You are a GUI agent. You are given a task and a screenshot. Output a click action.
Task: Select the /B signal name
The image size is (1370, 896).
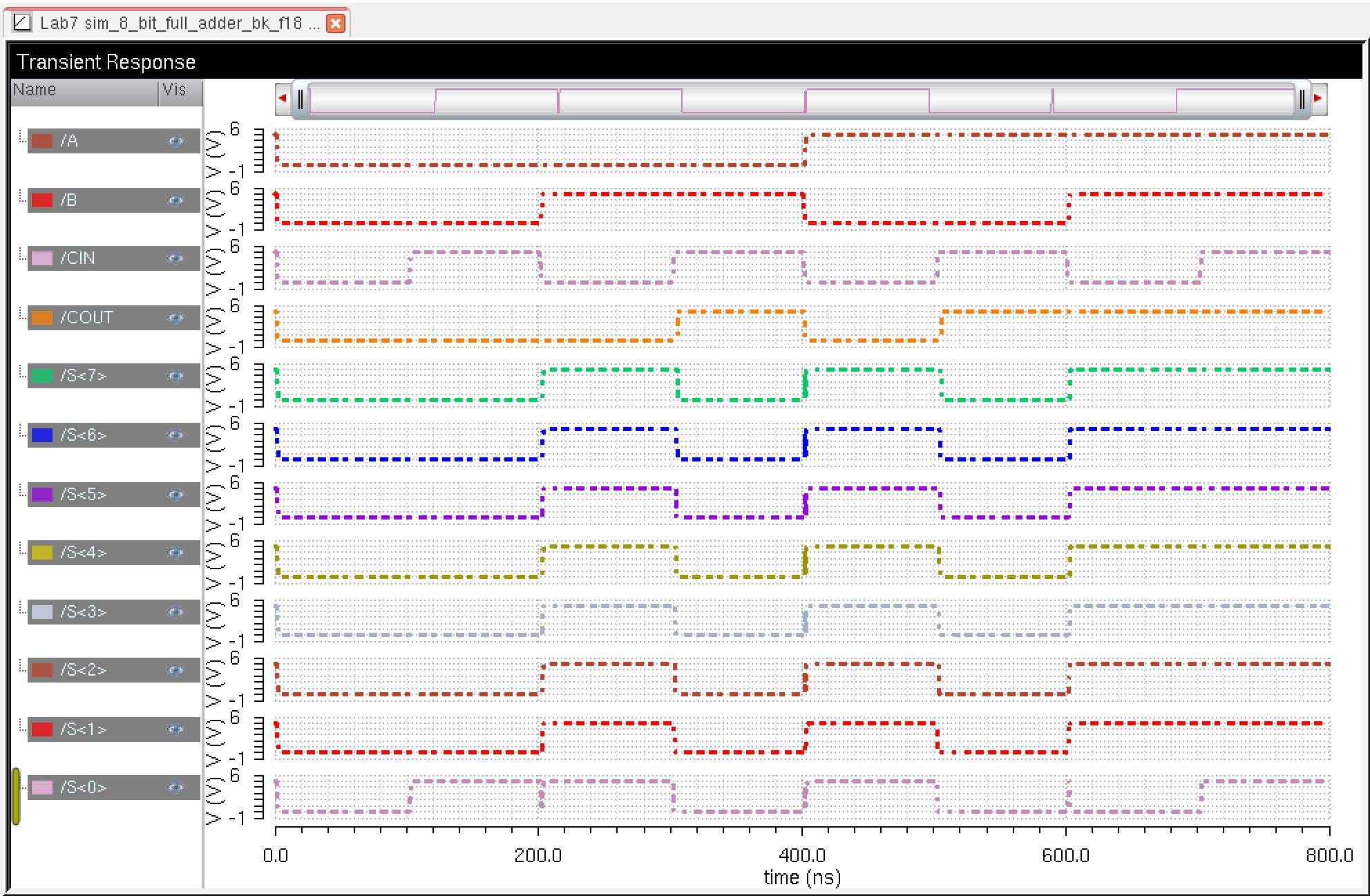[x=68, y=200]
